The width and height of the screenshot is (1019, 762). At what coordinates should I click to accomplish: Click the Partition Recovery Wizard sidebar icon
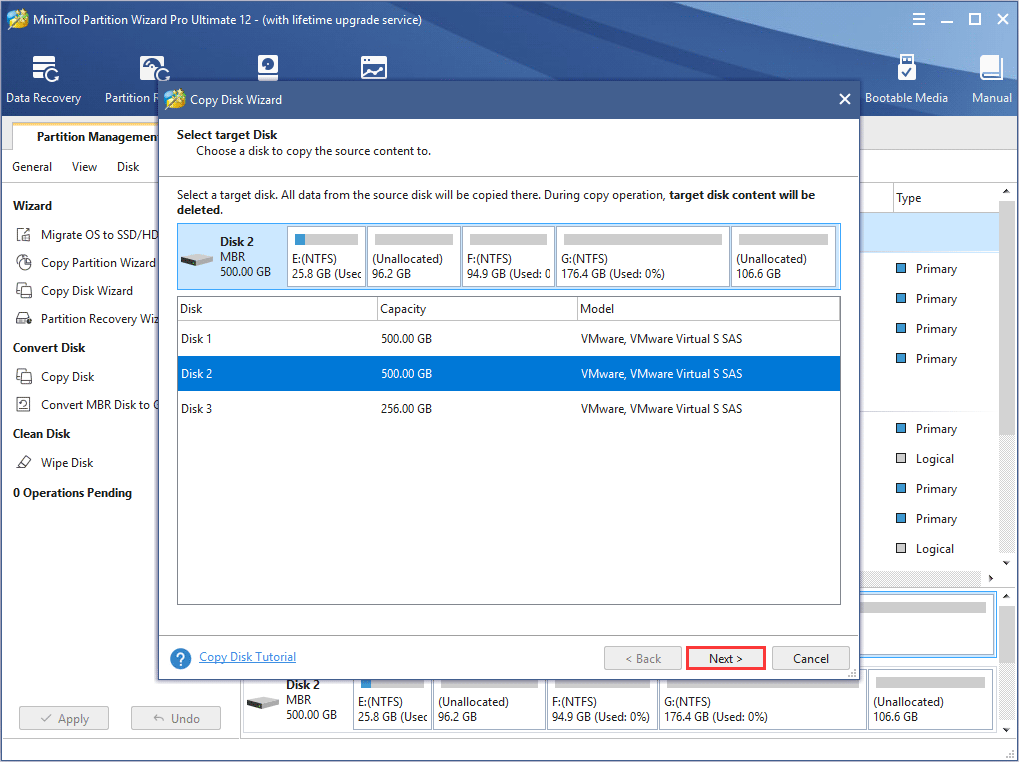[23, 318]
